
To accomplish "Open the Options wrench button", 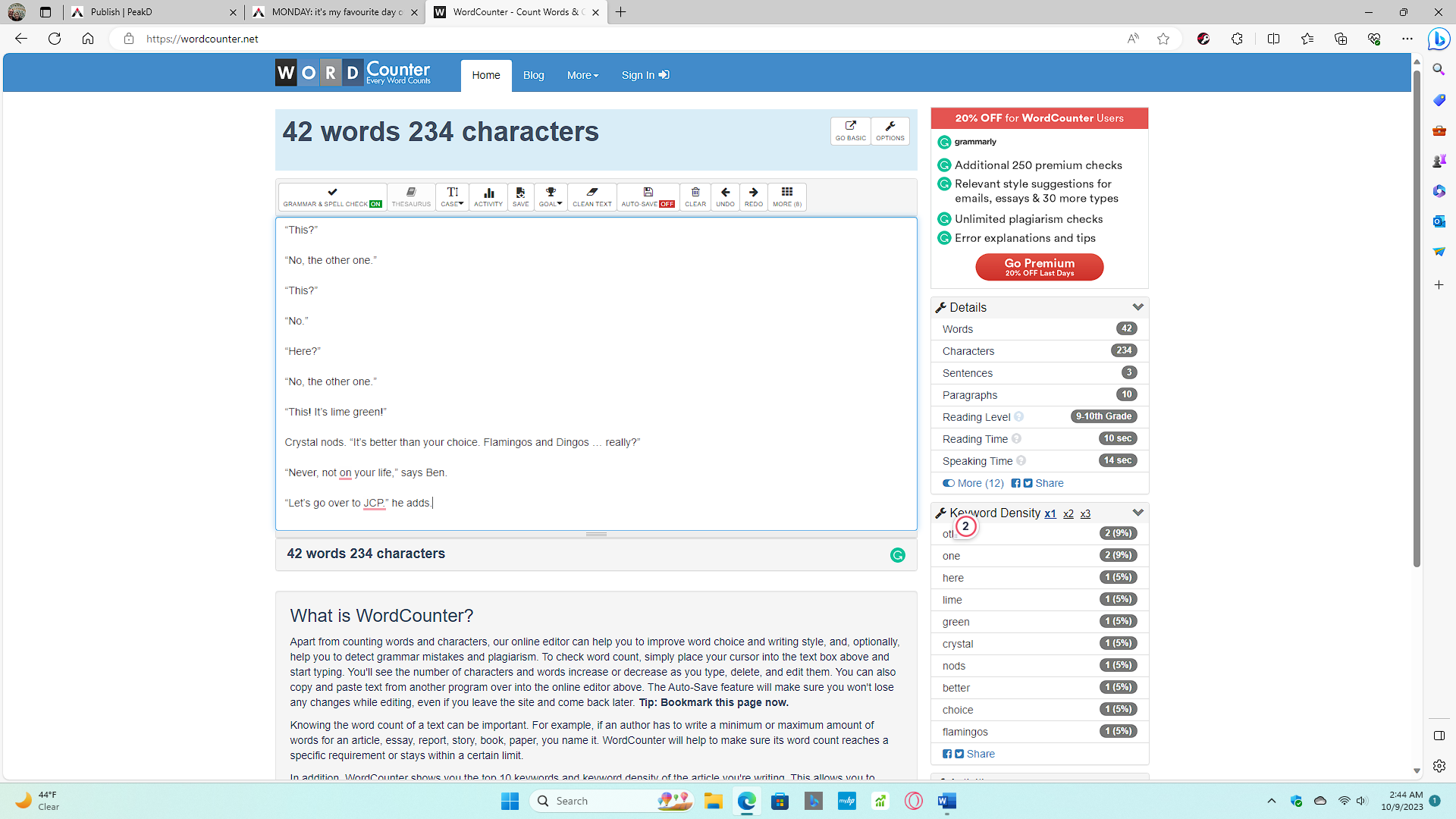I will [x=890, y=130].
